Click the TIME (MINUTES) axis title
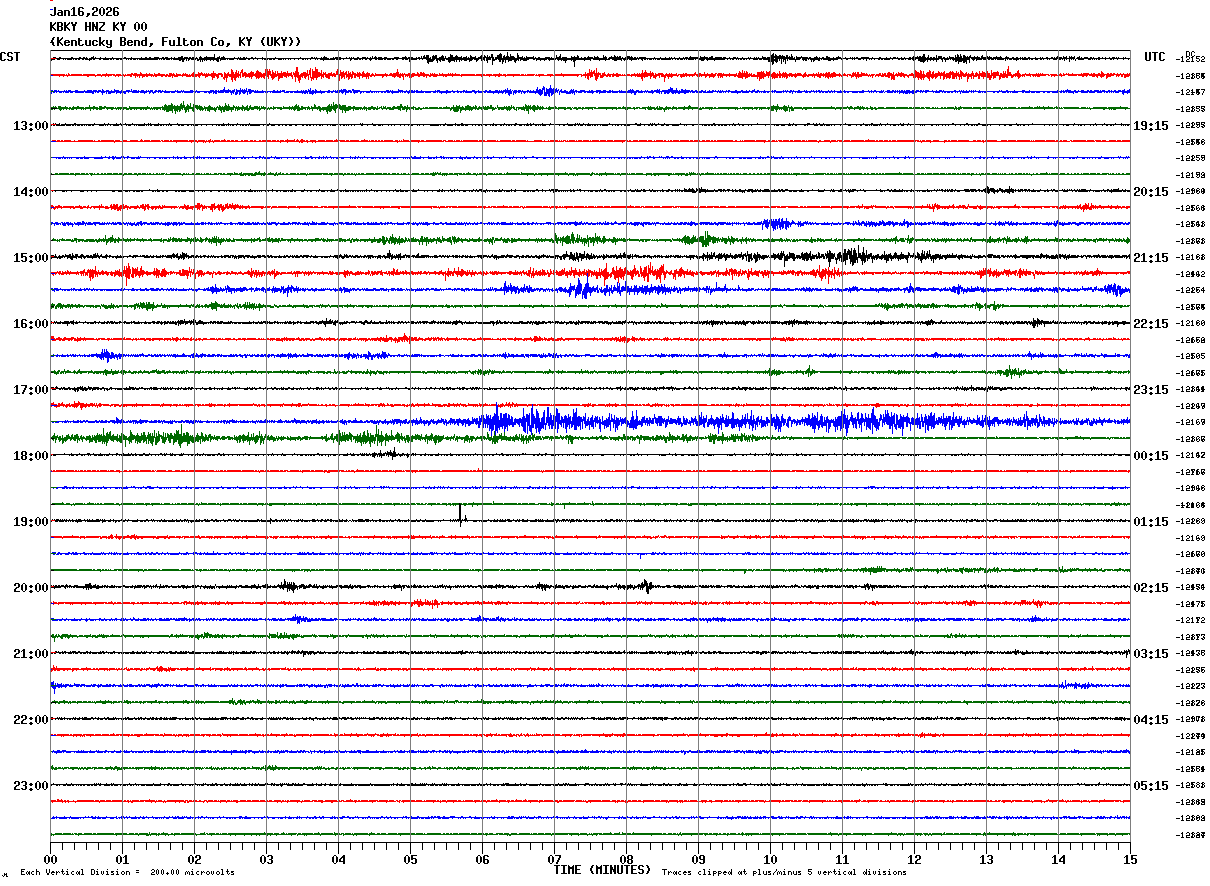 pos(602,870)
